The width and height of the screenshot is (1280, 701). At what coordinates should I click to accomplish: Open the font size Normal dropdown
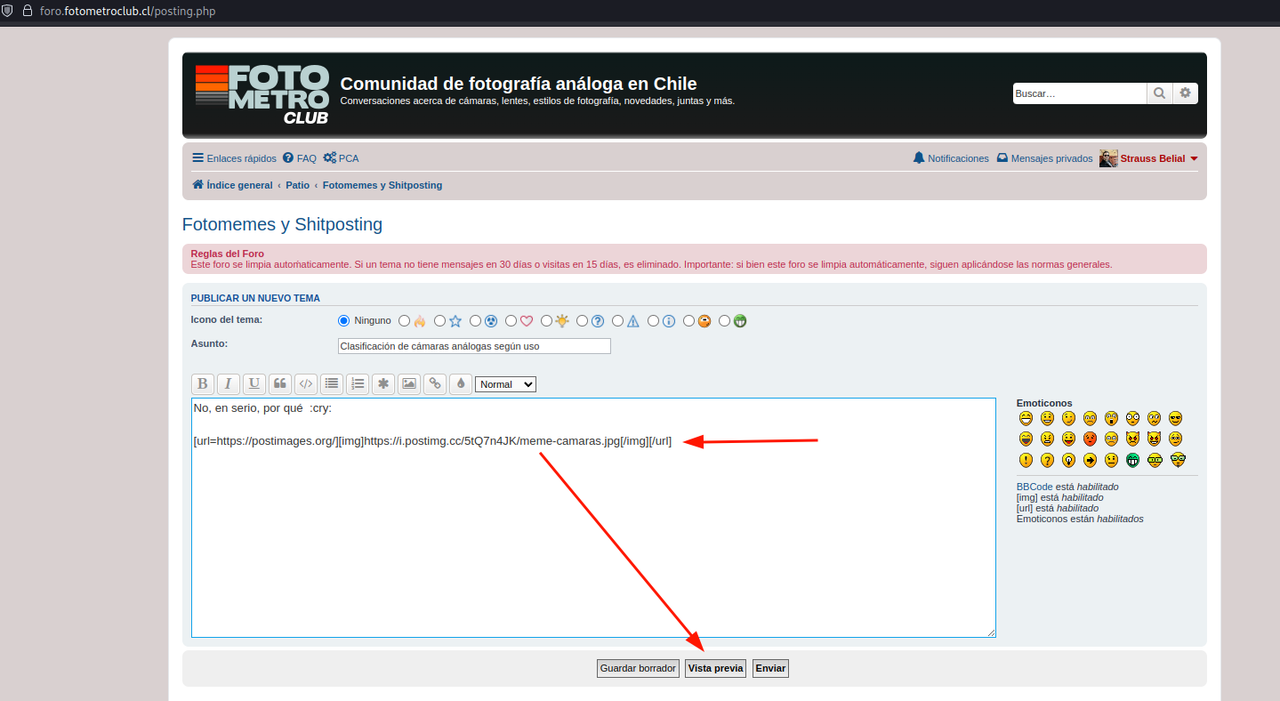[x=505, y=384]
